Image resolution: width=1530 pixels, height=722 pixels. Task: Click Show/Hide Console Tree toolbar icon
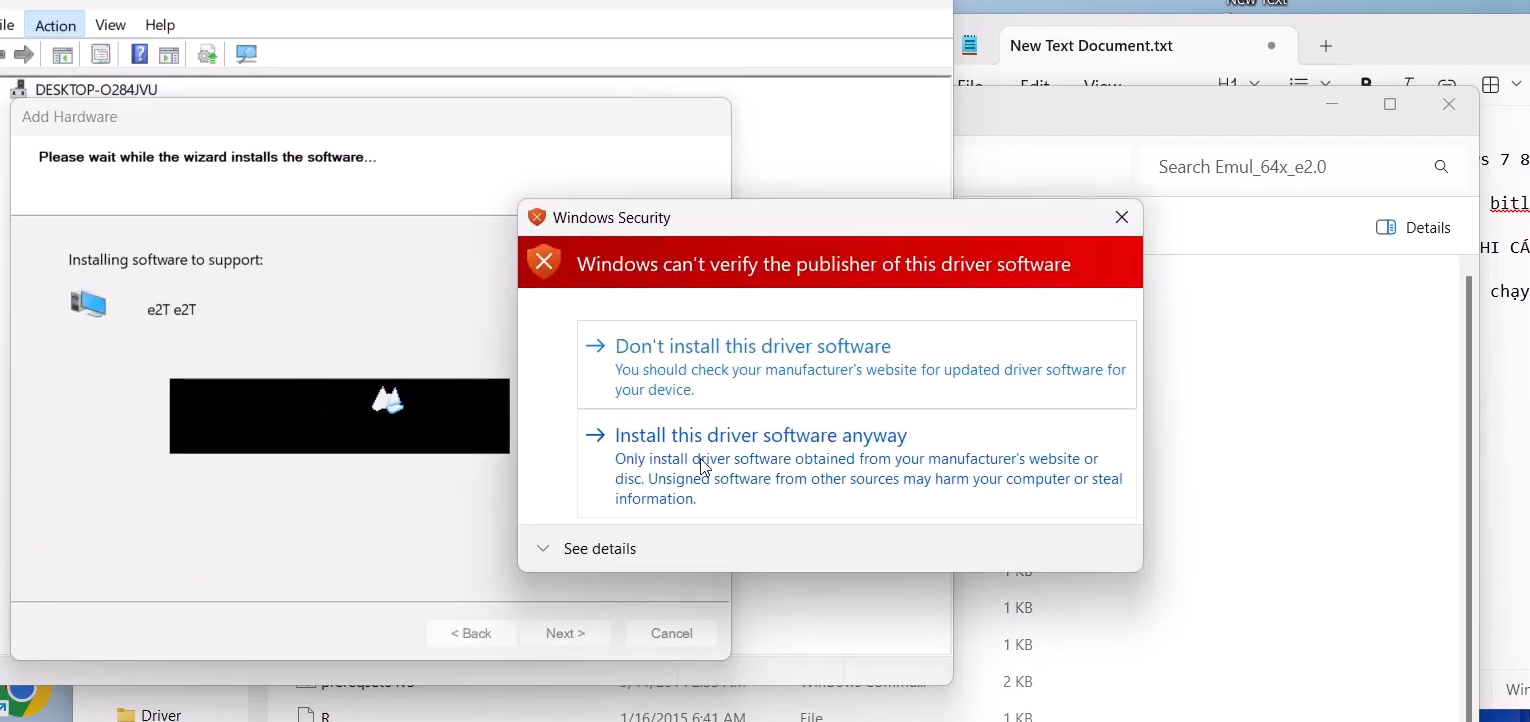coord(62,55)
